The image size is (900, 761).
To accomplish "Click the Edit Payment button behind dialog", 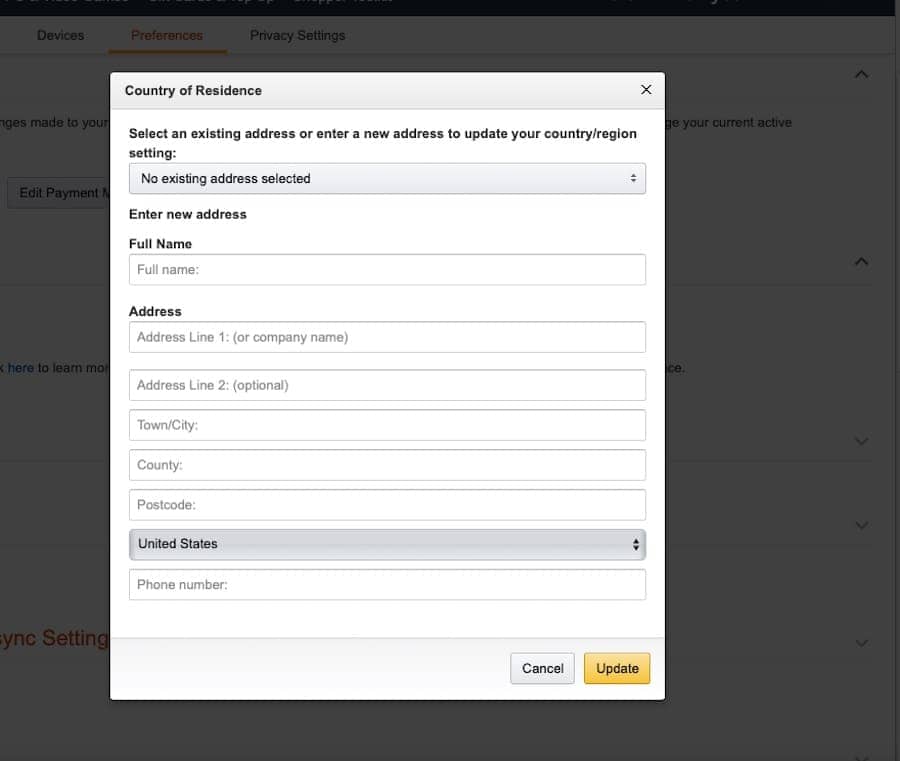I will coord(59,193).
